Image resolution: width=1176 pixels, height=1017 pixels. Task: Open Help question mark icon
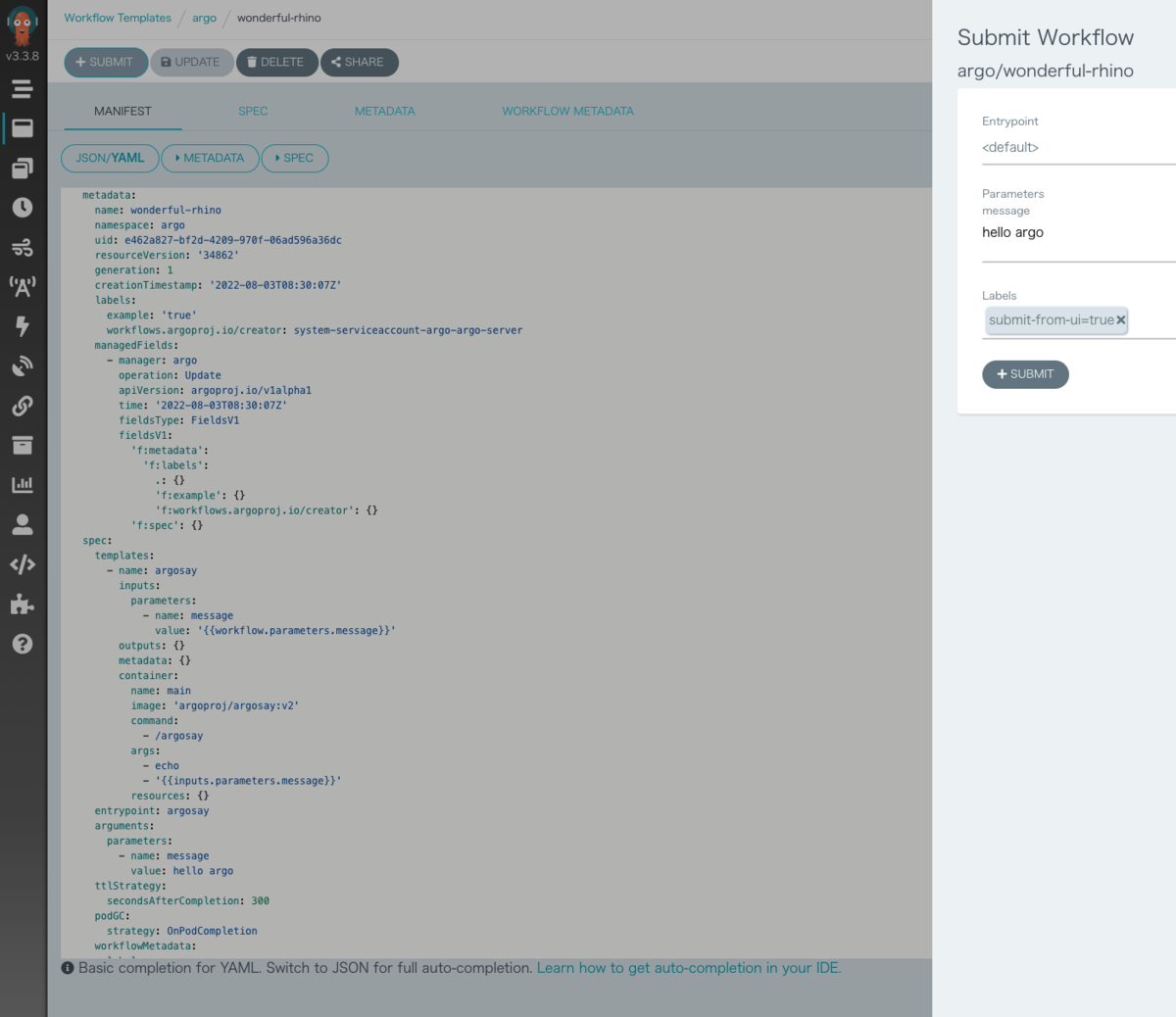click(23, 644)
